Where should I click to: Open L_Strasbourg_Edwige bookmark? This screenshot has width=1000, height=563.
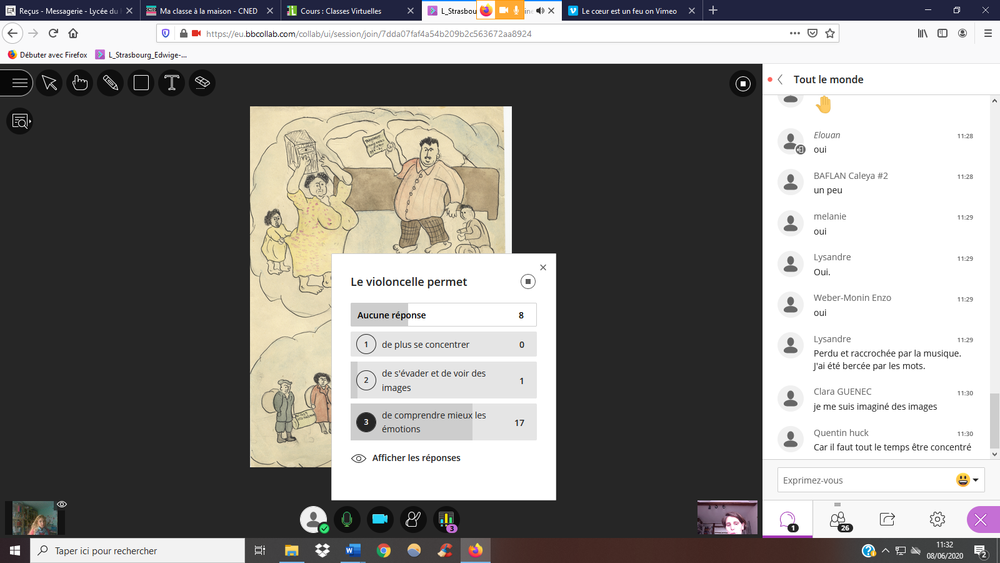[x=142, y=55]
